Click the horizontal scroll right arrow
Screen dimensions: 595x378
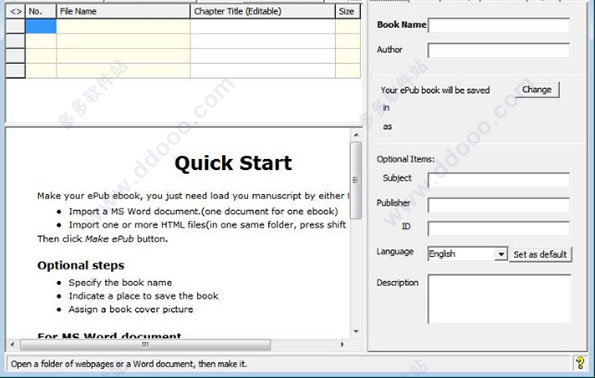(342, 344)
